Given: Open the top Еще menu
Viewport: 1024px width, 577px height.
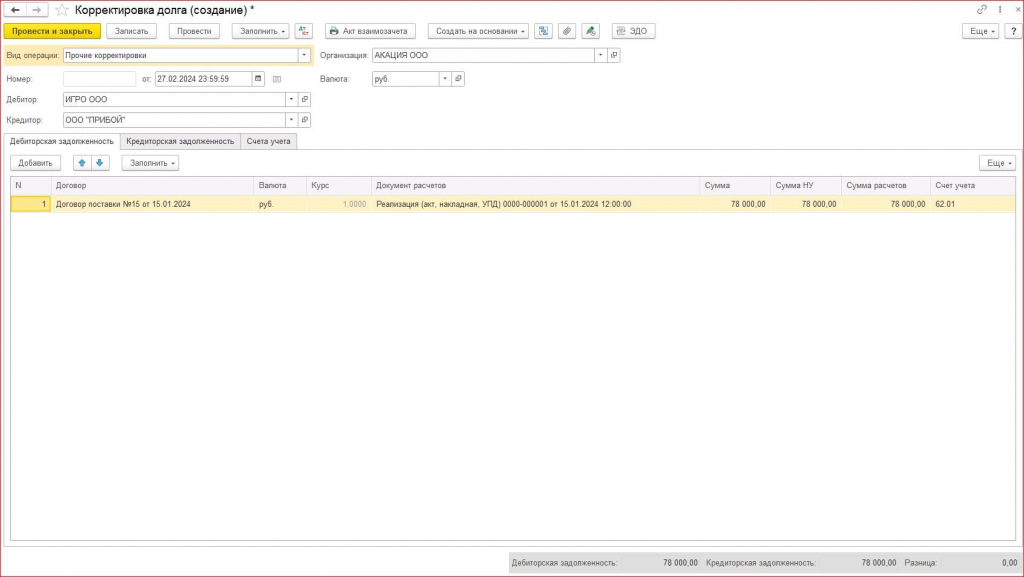Looking at the screenshot, I should click(x=980, y=31).
